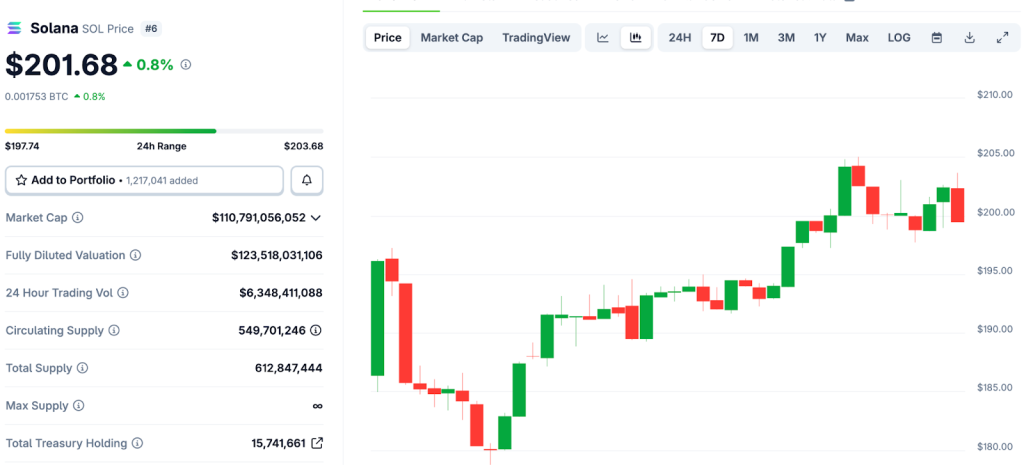Screen dimensions: 1024x465
Task: Open Total Treasury Holding external link icon
Action: pyautogui.click(x=317, y=443)
